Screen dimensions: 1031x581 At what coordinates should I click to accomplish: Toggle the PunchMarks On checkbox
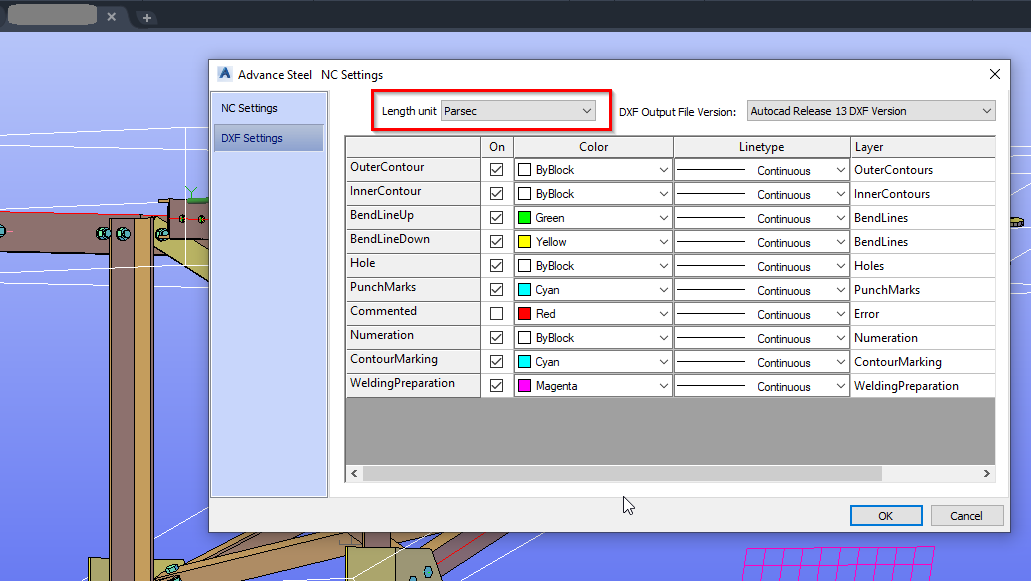(x=497, y=289)
